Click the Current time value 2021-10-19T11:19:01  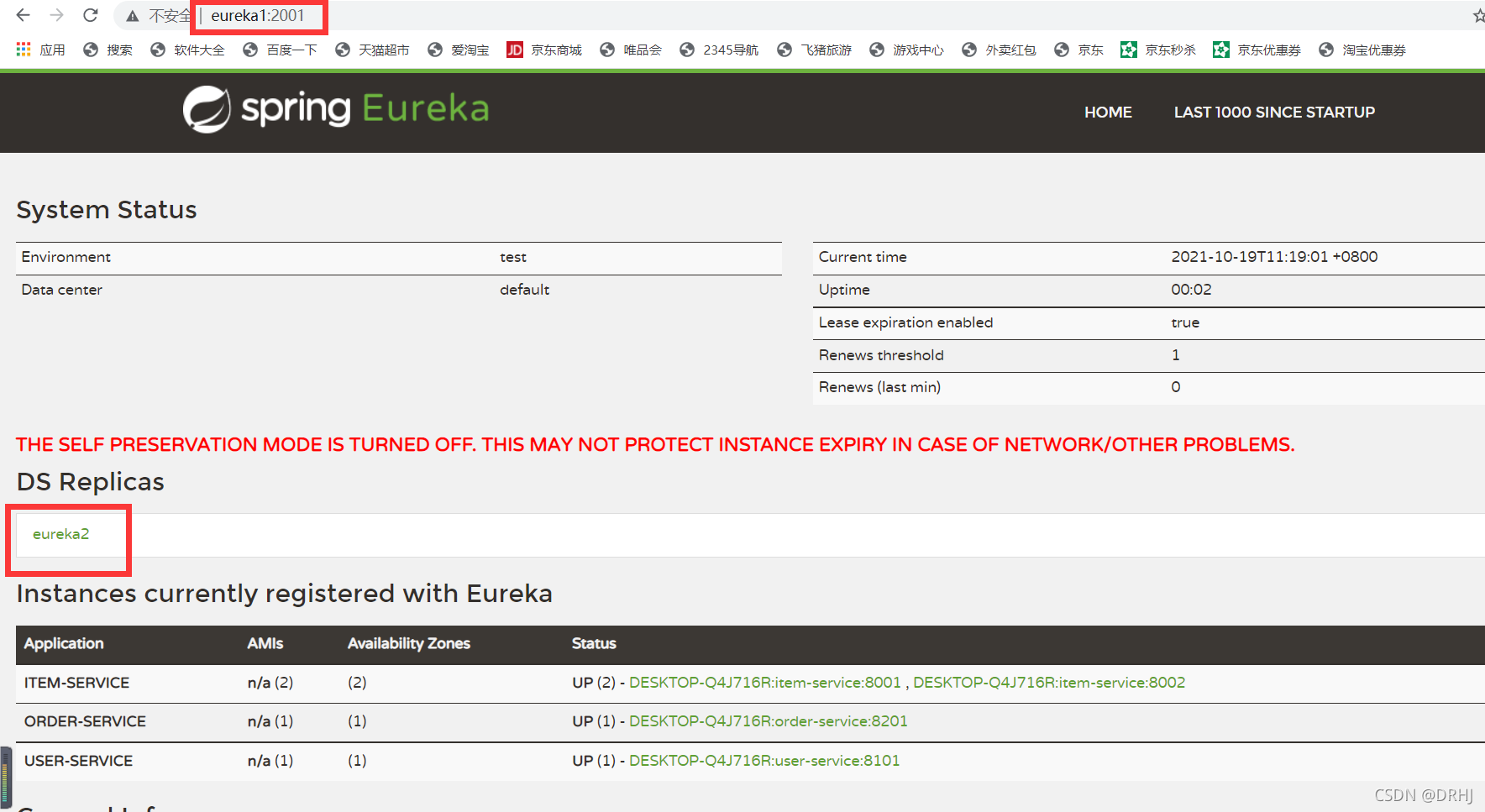click(x=1274, y=257)
